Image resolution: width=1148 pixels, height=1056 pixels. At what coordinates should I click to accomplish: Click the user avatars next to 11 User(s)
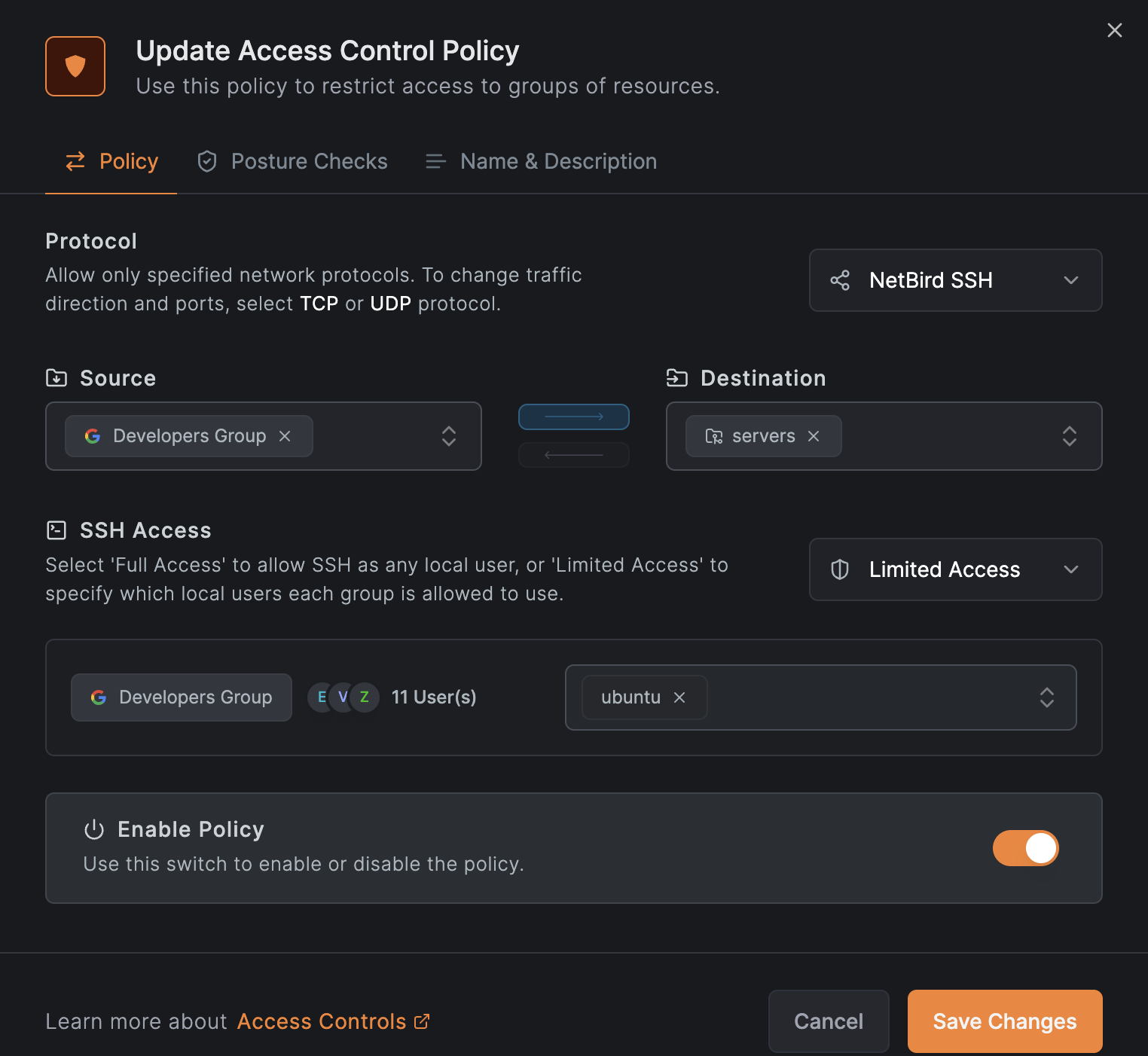tap(343, 697)
